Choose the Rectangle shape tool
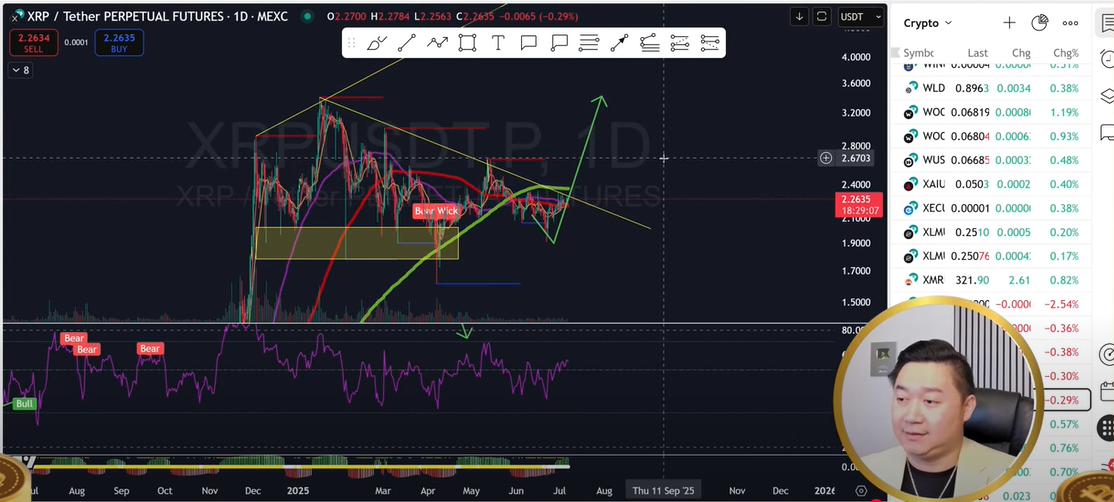This screenshot has width=1114, height=502. coord(467,43)
